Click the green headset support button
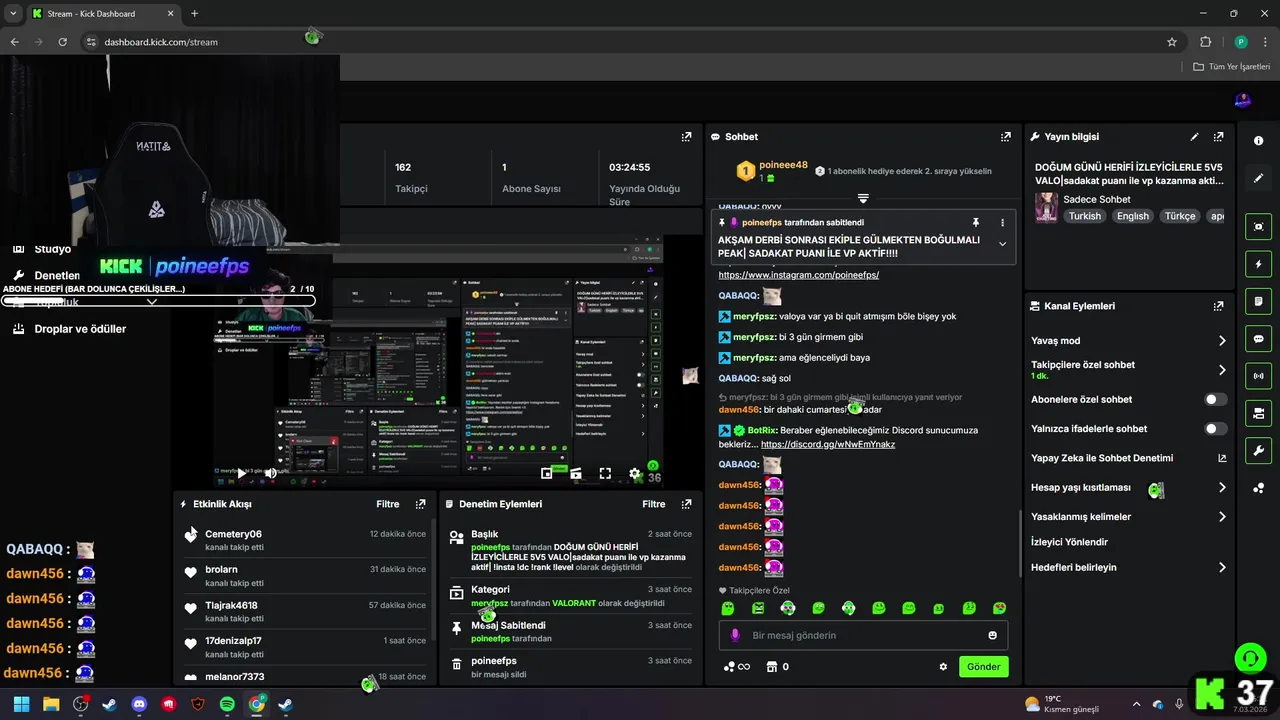 point(1250,658)
